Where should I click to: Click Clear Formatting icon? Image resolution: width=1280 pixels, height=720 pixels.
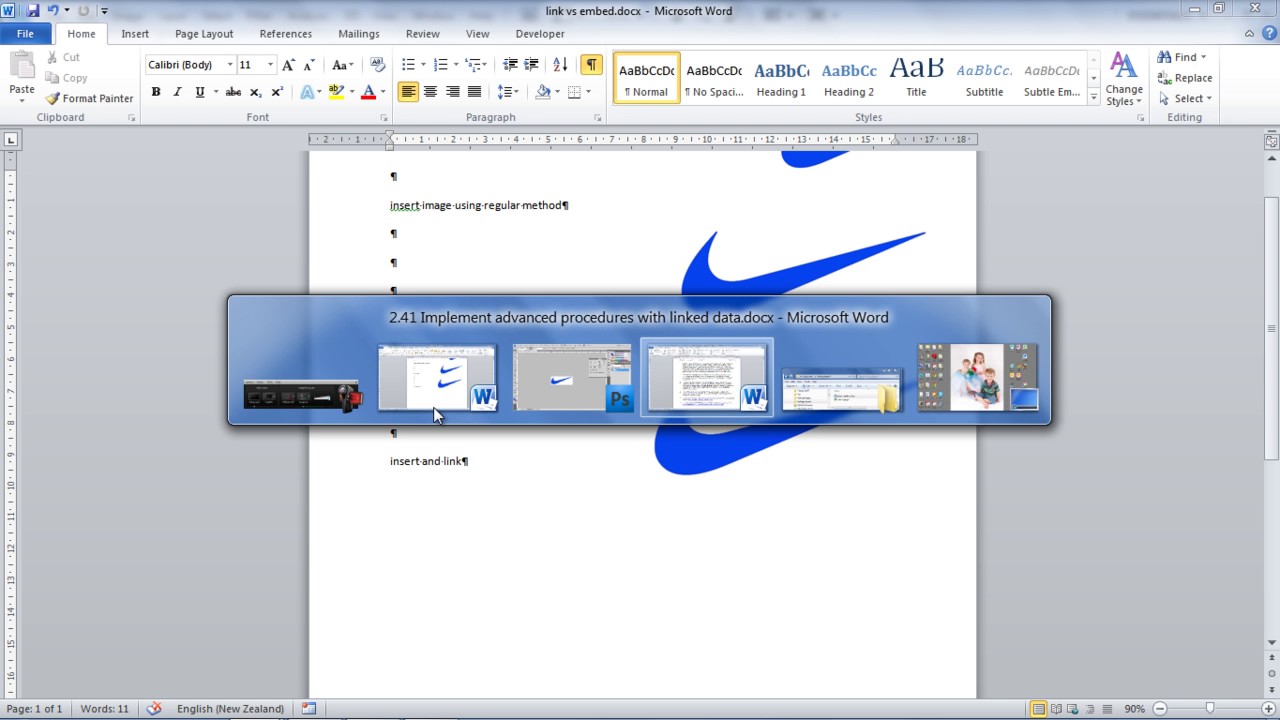click(x=377, y=65)
